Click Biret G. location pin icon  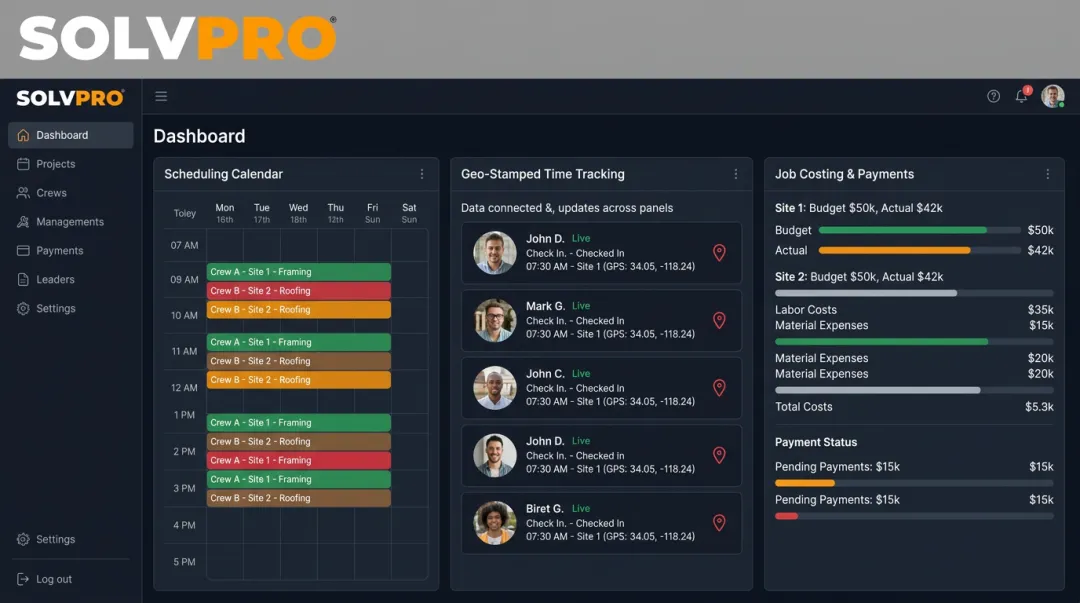719,523
